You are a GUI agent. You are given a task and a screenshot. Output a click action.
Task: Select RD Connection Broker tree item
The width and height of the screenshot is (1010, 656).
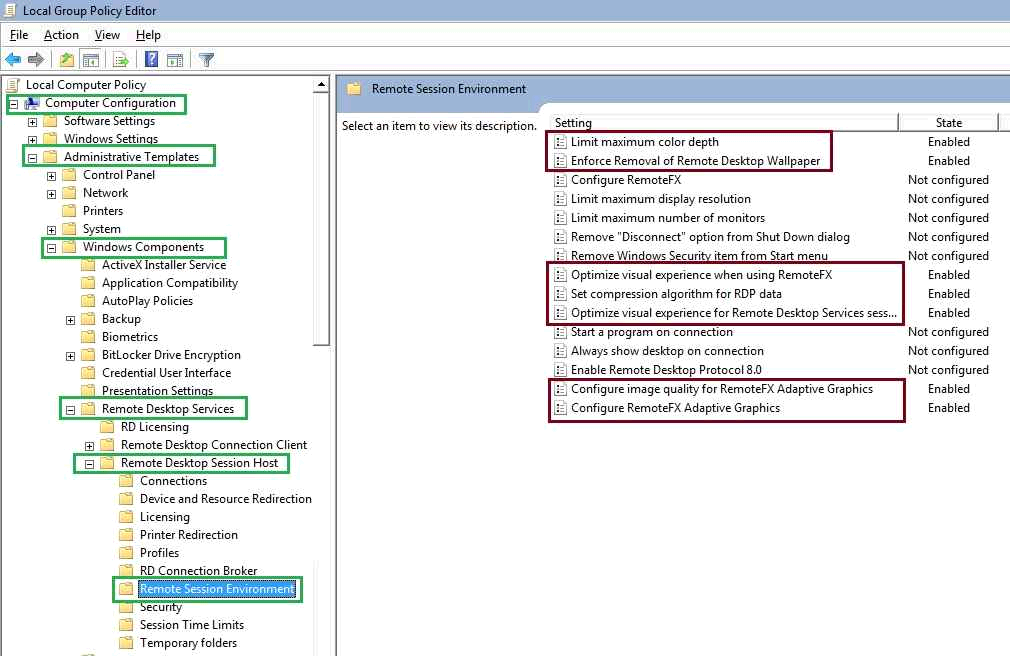[198, 571]
